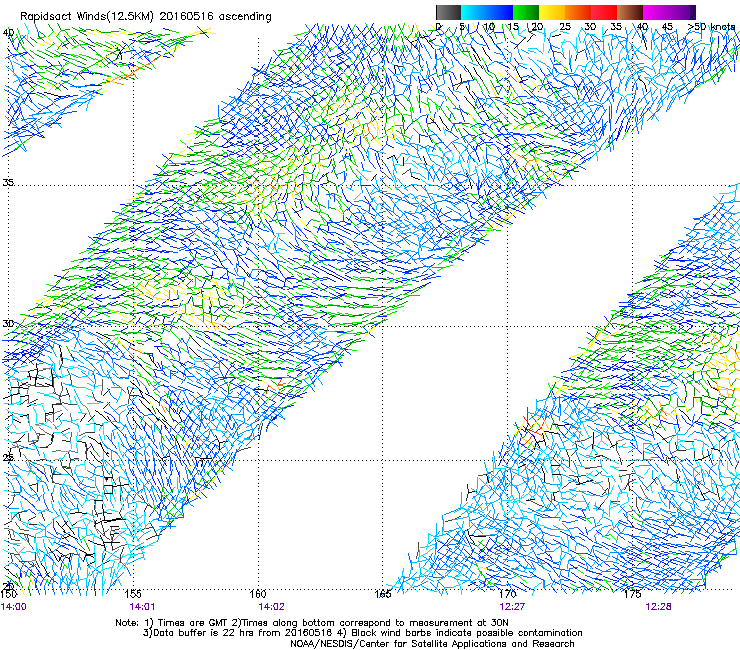Click the purple time label '14:02'
Image resolution: width=740 pixels, height=650 pixels.
pyautogui.click(x=271, y=607)
